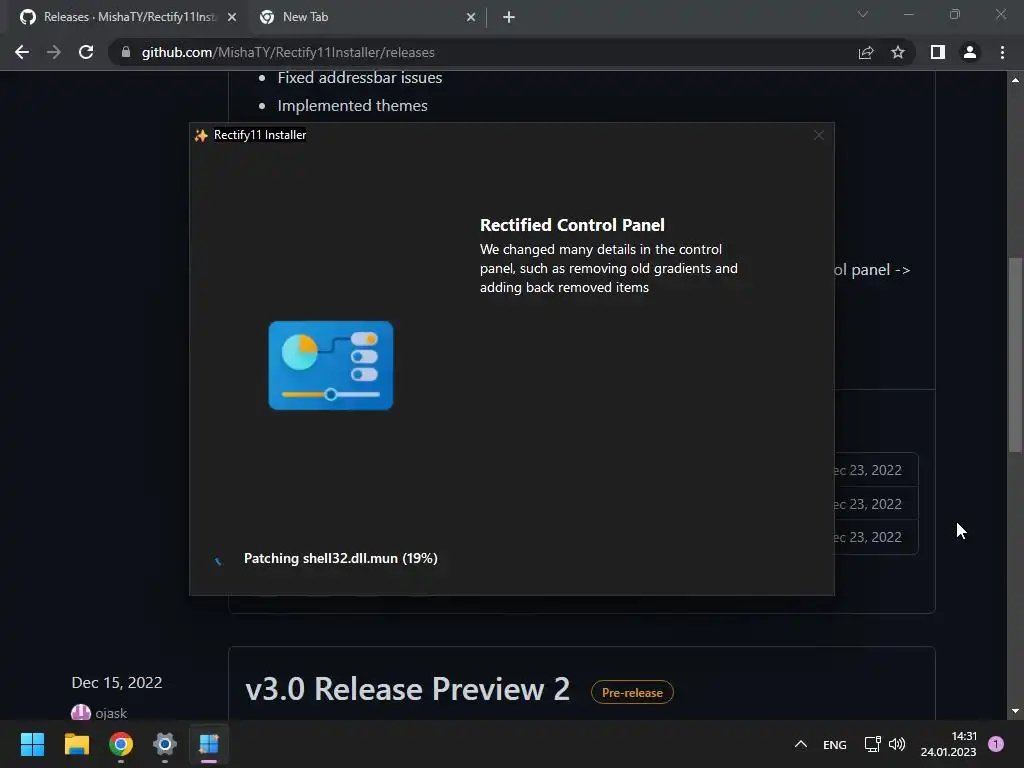Open network tray icon
Image resolution: width=1024 pixels, height=768 pixels.
pos(872,744)
